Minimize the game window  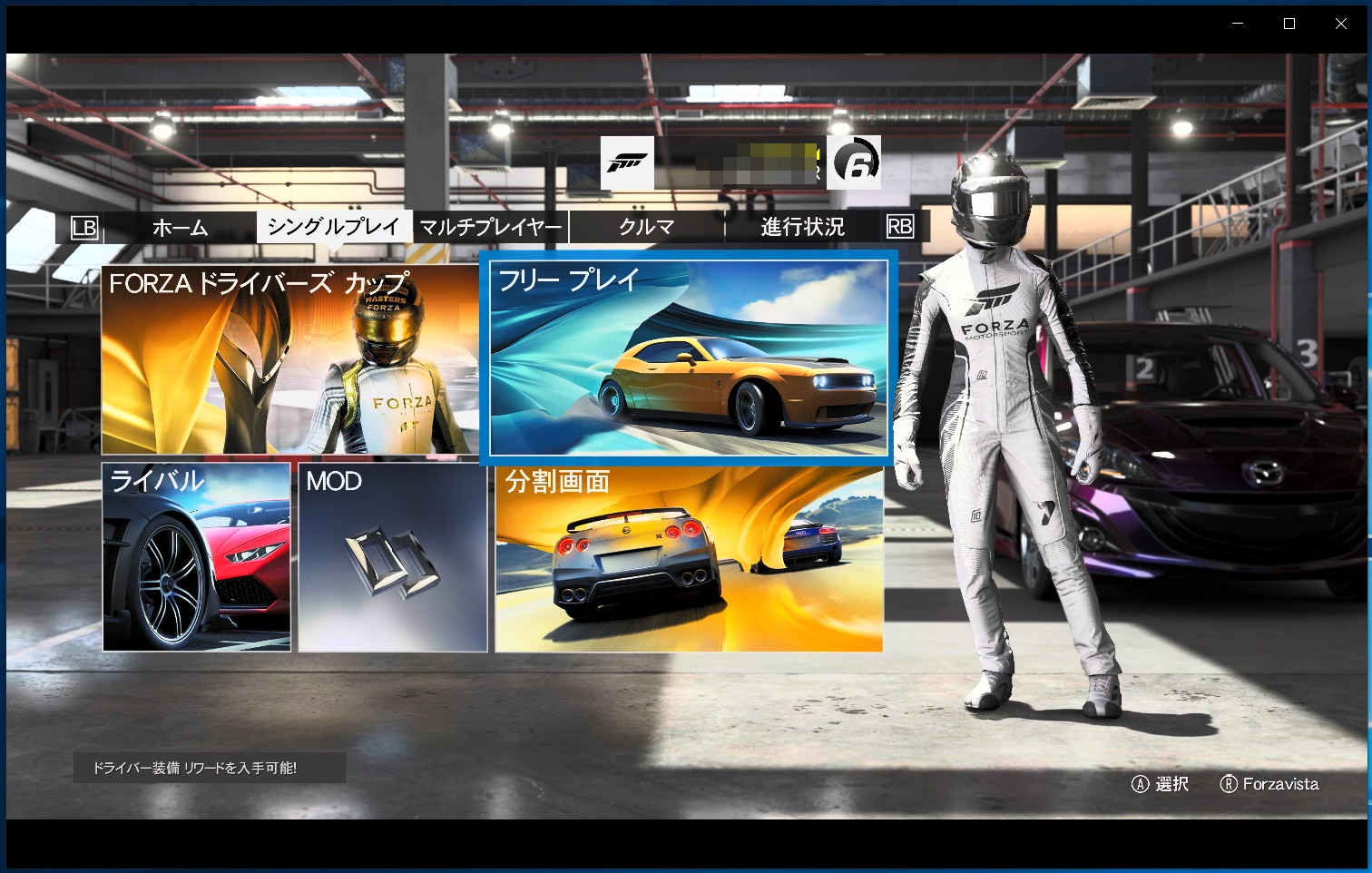click(x=1238, y=24)
